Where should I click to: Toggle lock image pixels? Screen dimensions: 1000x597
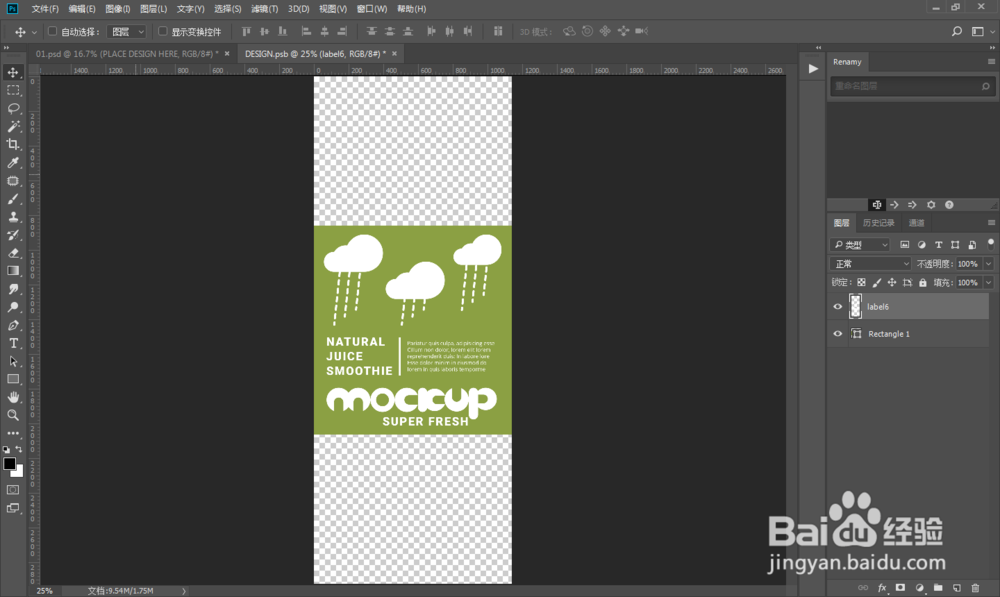pyautogui.click(x=877, y=283)
